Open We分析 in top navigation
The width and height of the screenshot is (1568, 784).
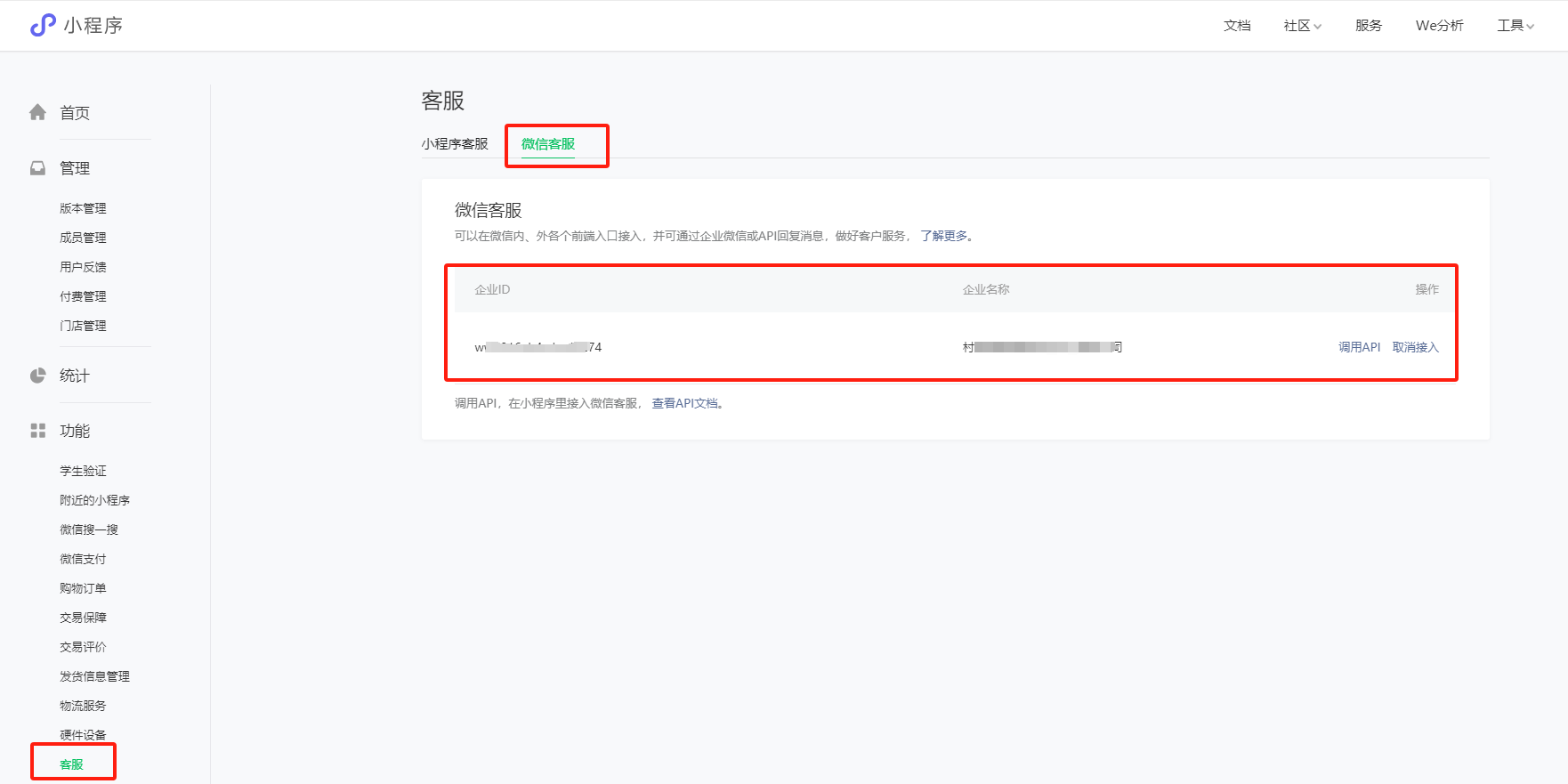[1440, 26]
